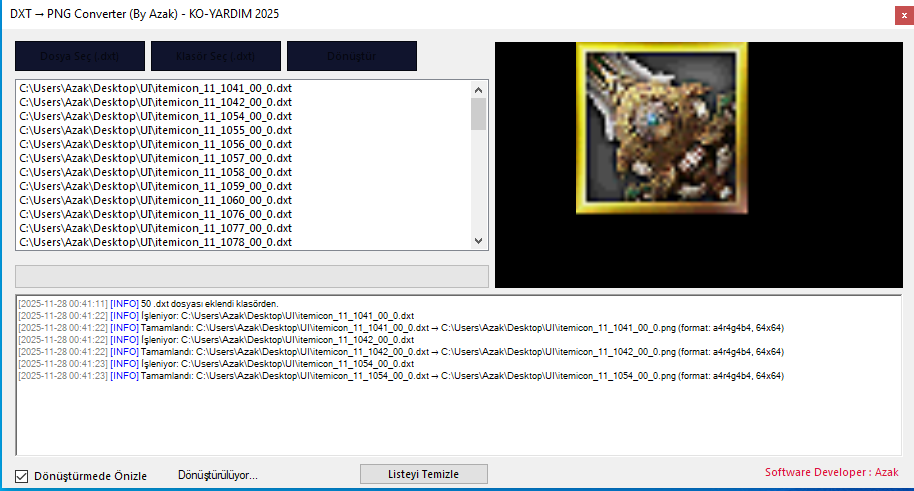Clear the list with Listeyi Temizle
Screen dimensions: 914x491
click(424, 474)
